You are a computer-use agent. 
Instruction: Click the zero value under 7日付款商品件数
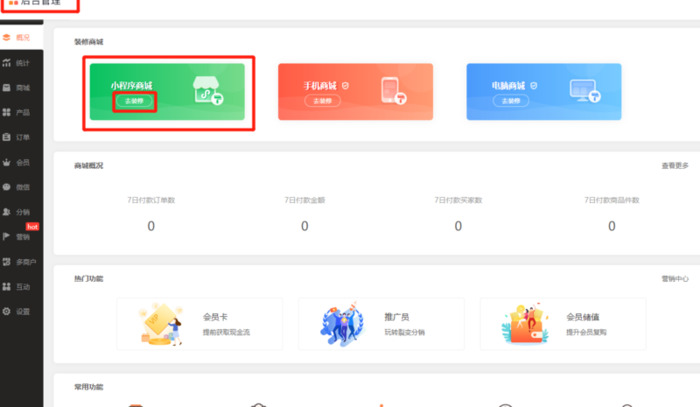click(x=612, y=226)
